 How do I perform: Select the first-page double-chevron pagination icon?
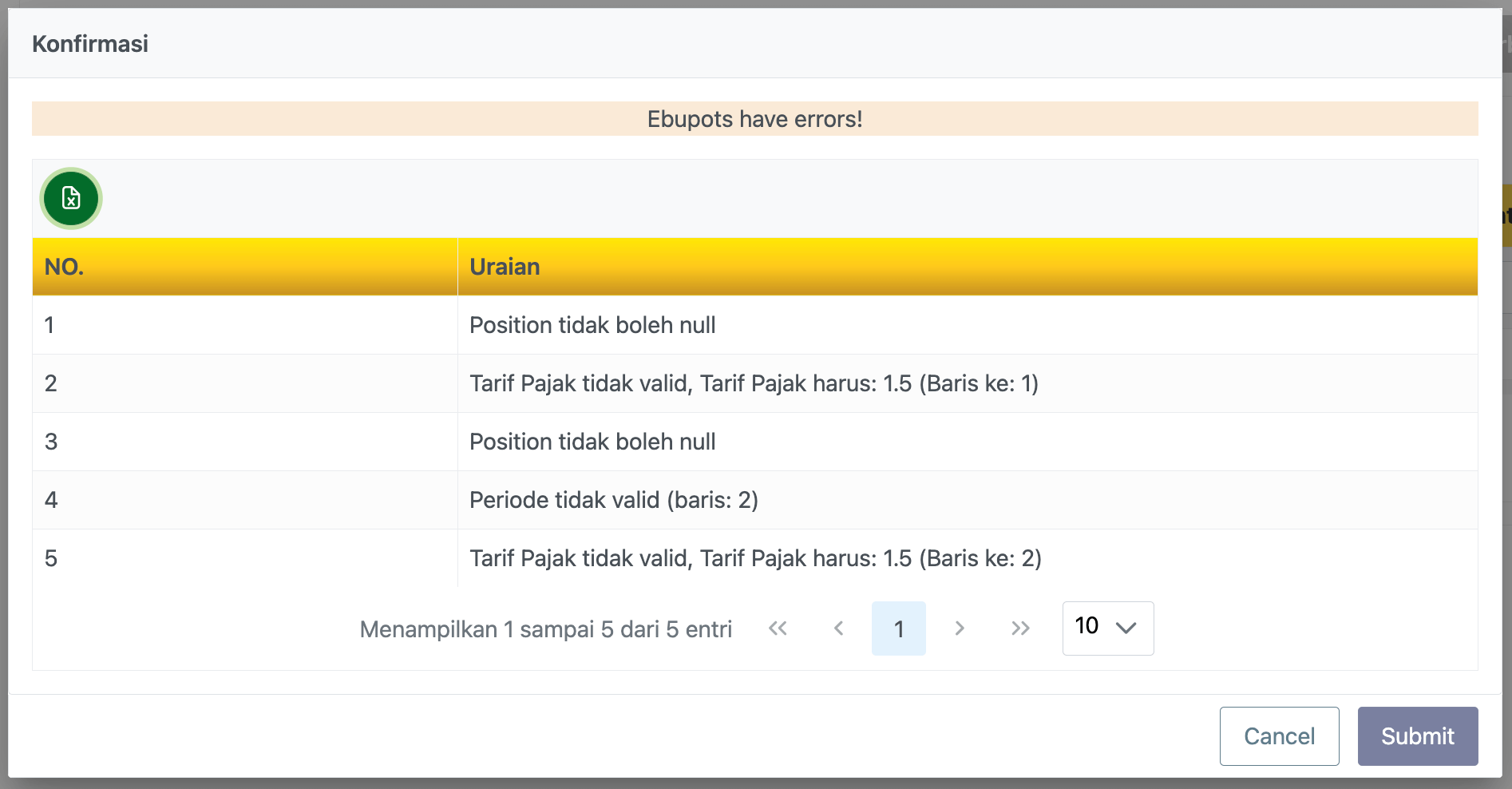(x=778, y=628)
